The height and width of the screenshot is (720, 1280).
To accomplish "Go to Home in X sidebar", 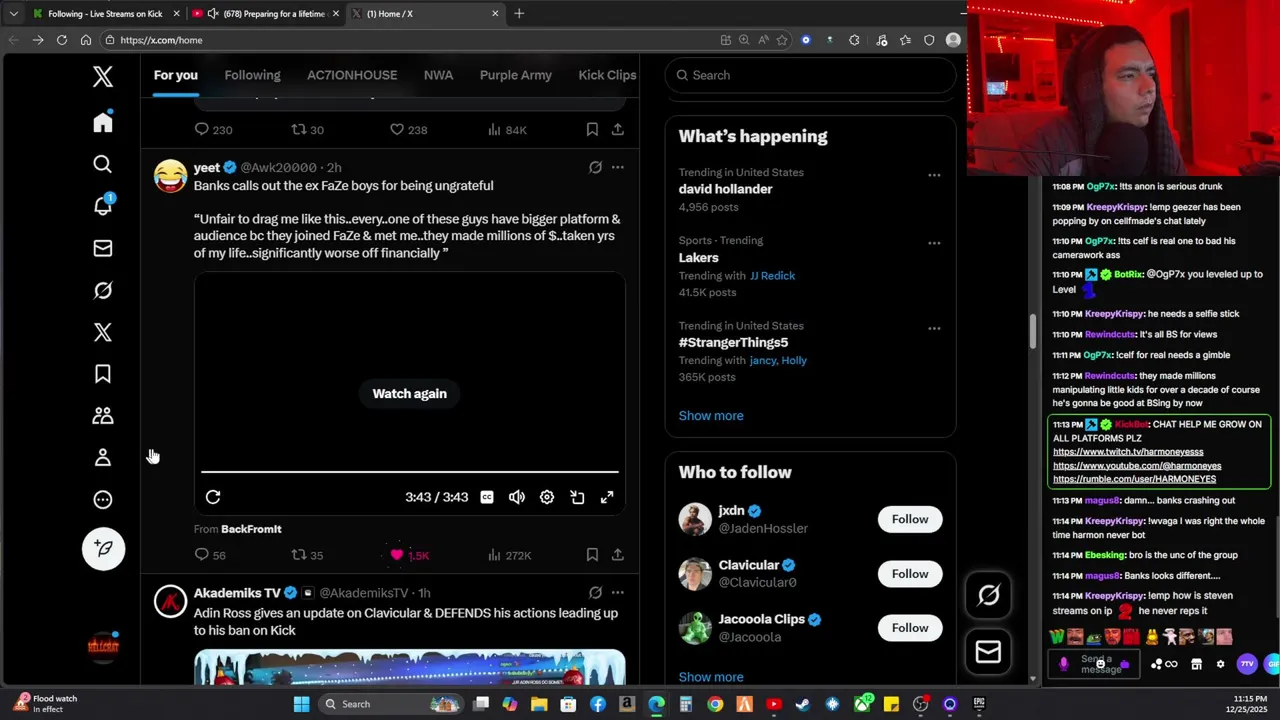I will click(103, 122).
